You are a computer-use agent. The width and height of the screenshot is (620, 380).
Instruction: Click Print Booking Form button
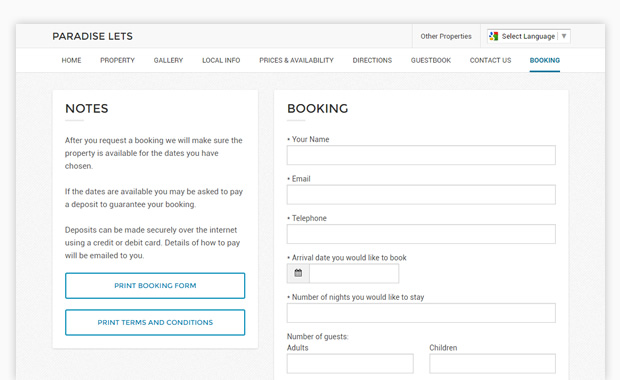155,285
